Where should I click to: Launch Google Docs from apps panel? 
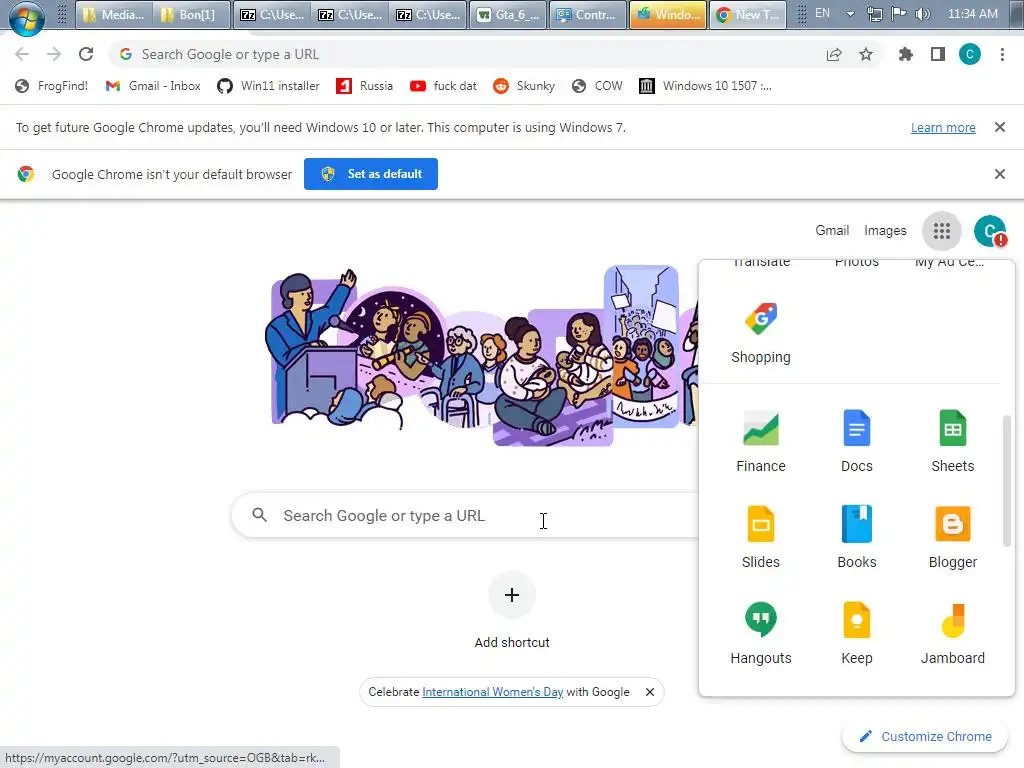tap(857, 441)
